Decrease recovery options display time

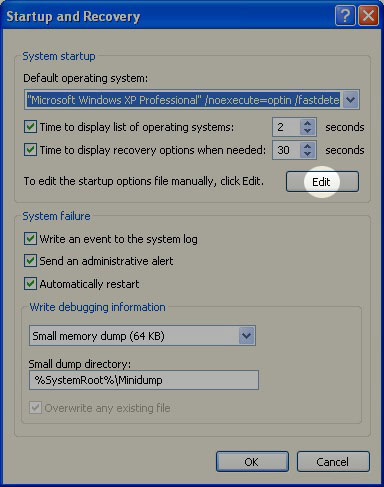(x=307, y=154)
